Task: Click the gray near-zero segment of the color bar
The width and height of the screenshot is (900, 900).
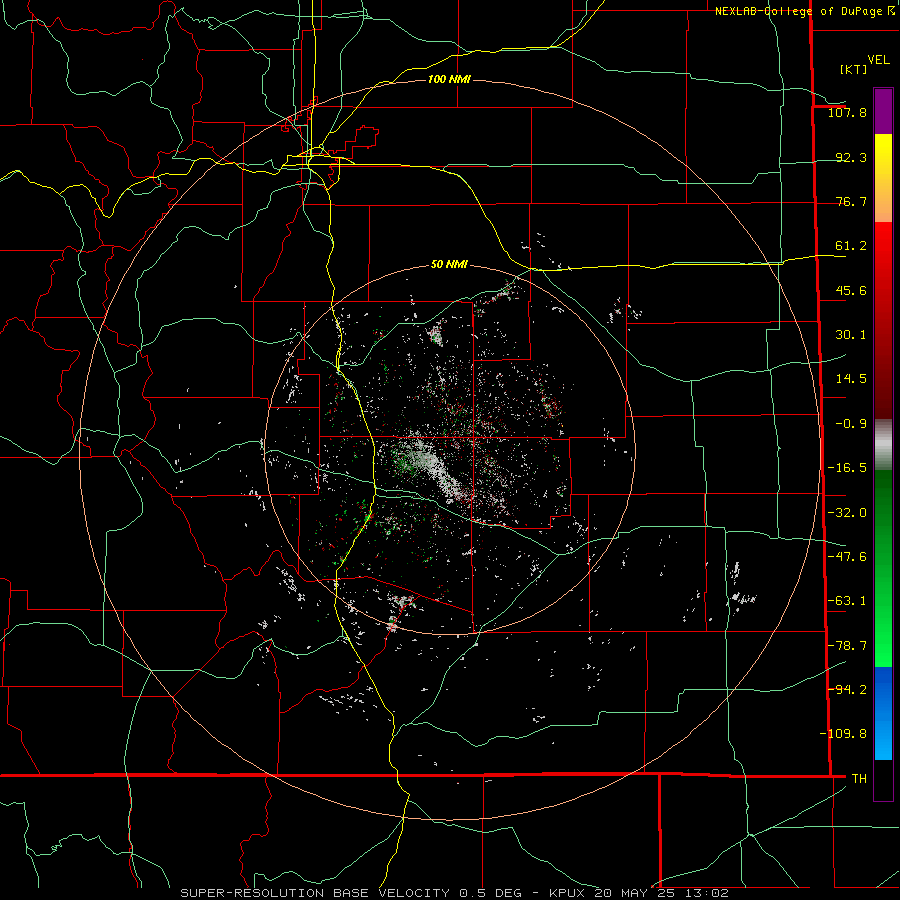Action: click(x=883, y=445)
